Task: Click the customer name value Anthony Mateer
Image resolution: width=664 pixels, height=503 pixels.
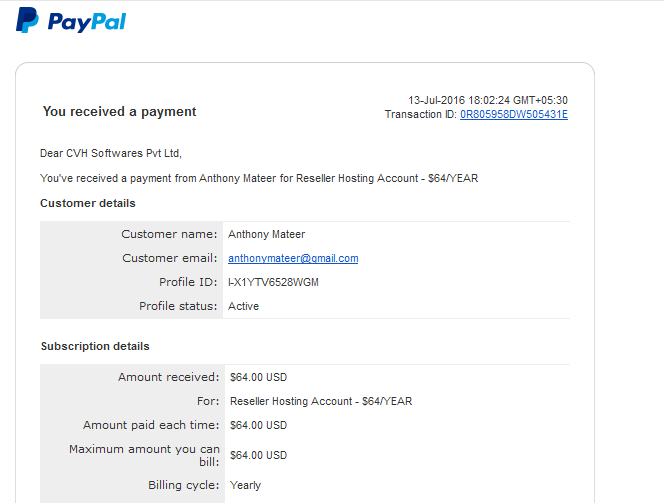Action: point(266,234)
